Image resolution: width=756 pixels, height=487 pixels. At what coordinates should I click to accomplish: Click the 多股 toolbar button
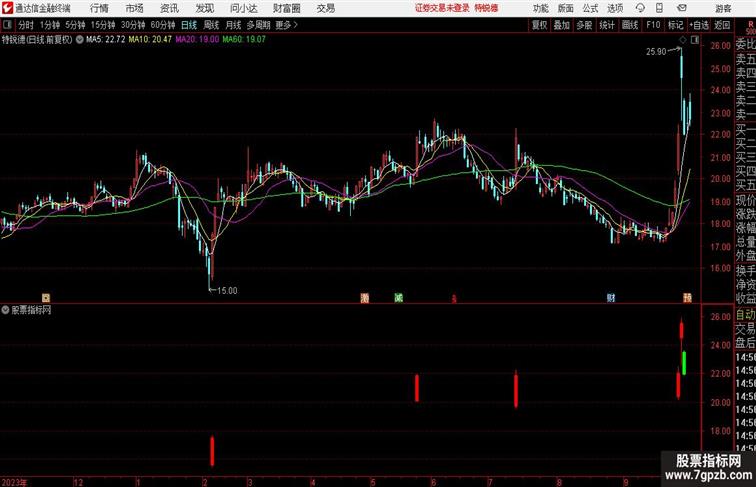coord(584,25)
